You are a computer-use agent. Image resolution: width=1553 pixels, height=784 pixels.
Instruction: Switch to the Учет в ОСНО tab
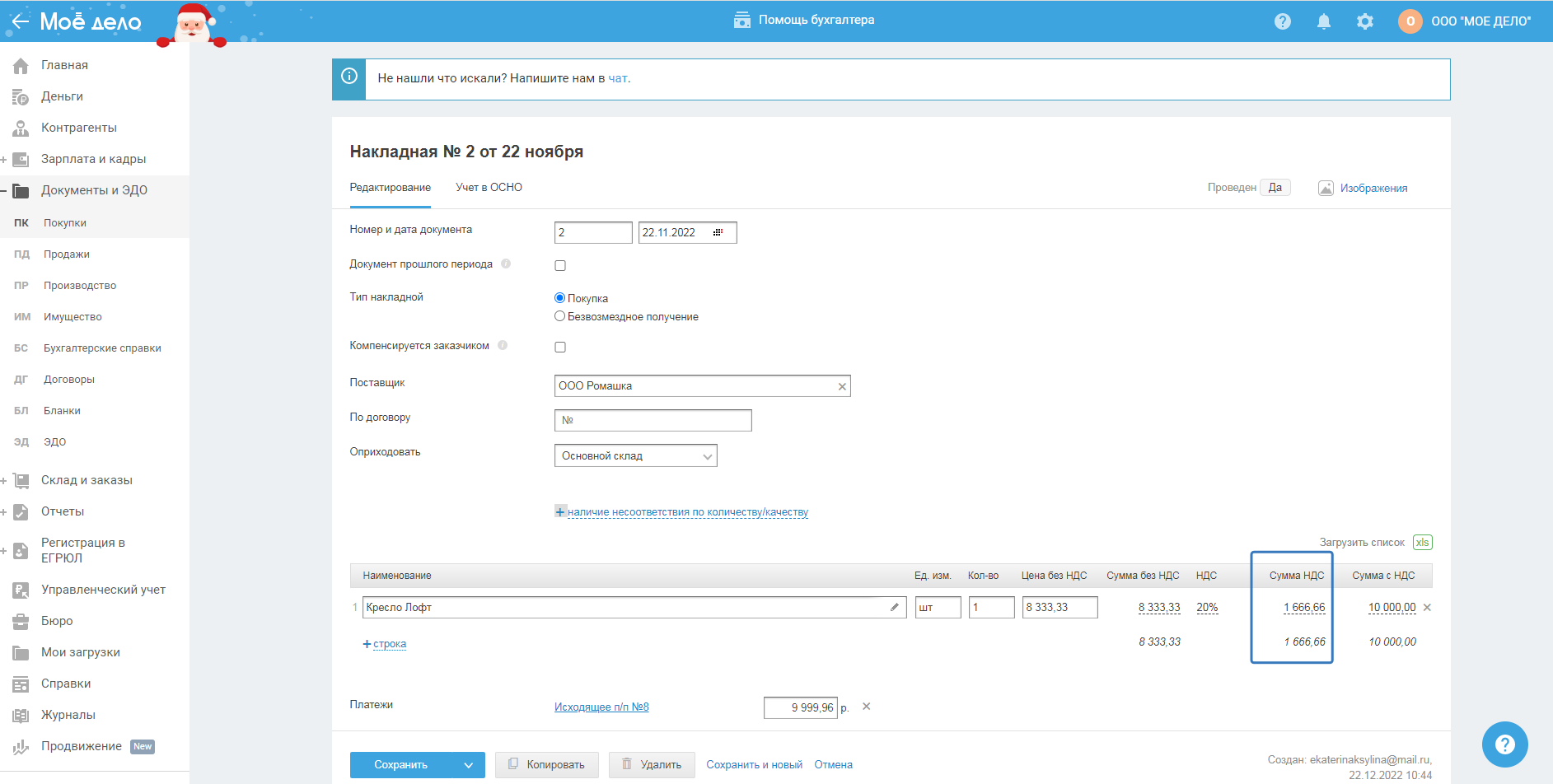(x=489, y=188)
